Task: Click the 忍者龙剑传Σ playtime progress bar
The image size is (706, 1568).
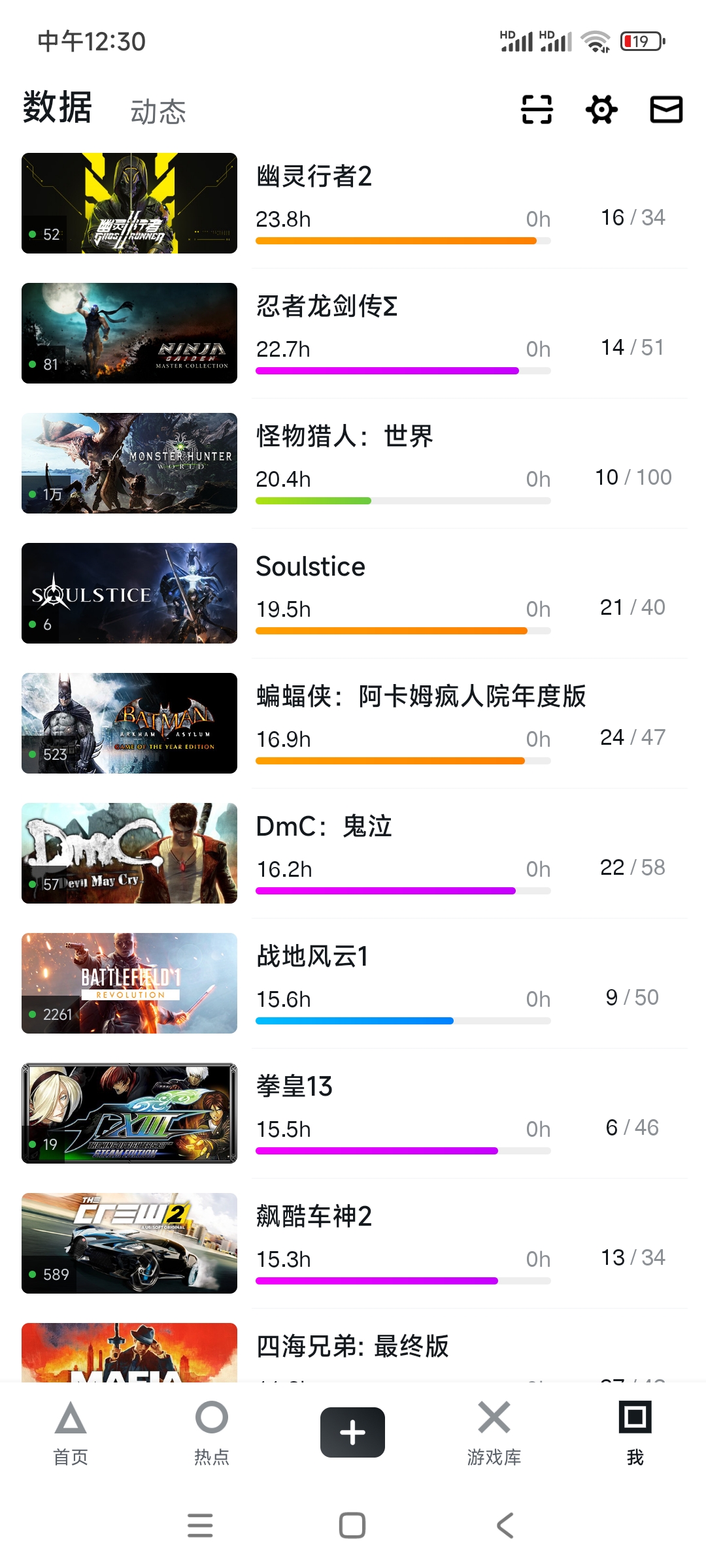Action: 403,371
